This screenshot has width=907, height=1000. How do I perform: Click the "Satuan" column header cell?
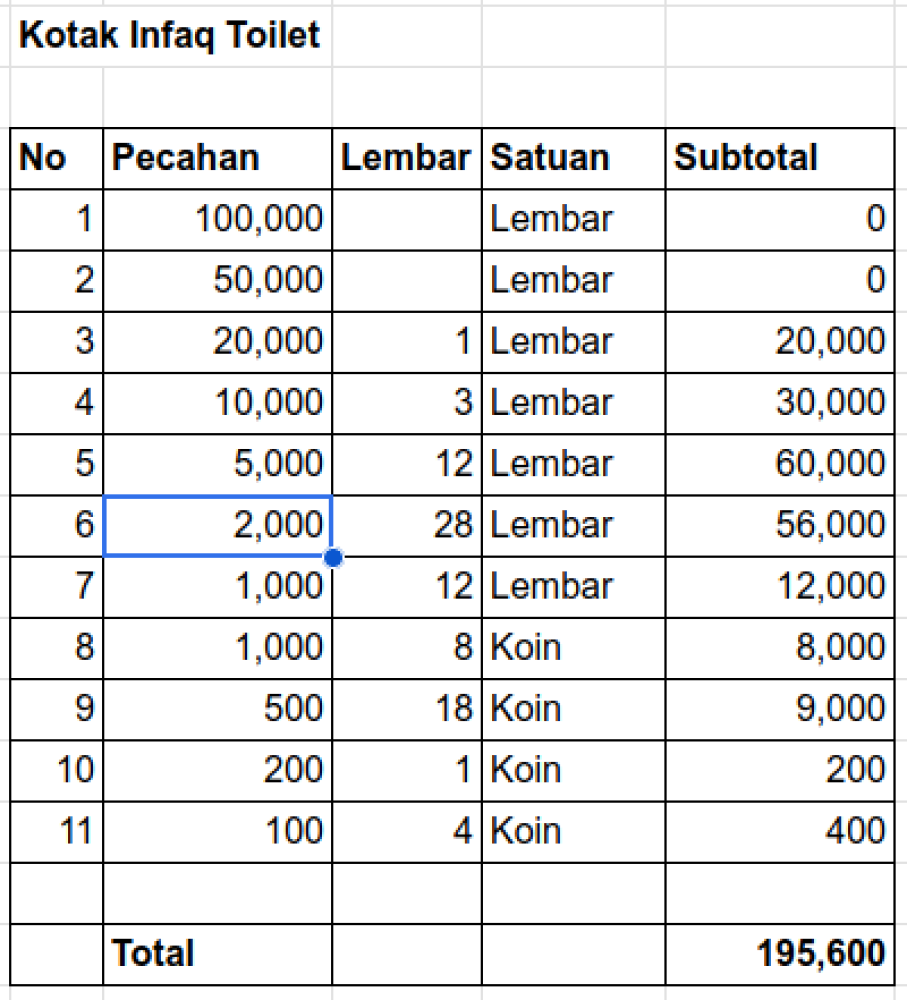point(573,158)
